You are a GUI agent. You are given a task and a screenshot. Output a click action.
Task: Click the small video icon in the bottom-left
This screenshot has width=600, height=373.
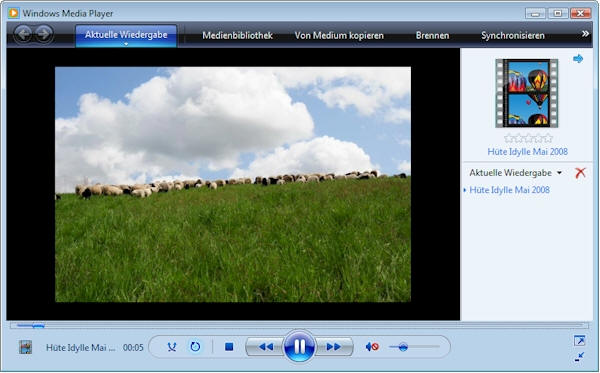click(x=26, y=347)
